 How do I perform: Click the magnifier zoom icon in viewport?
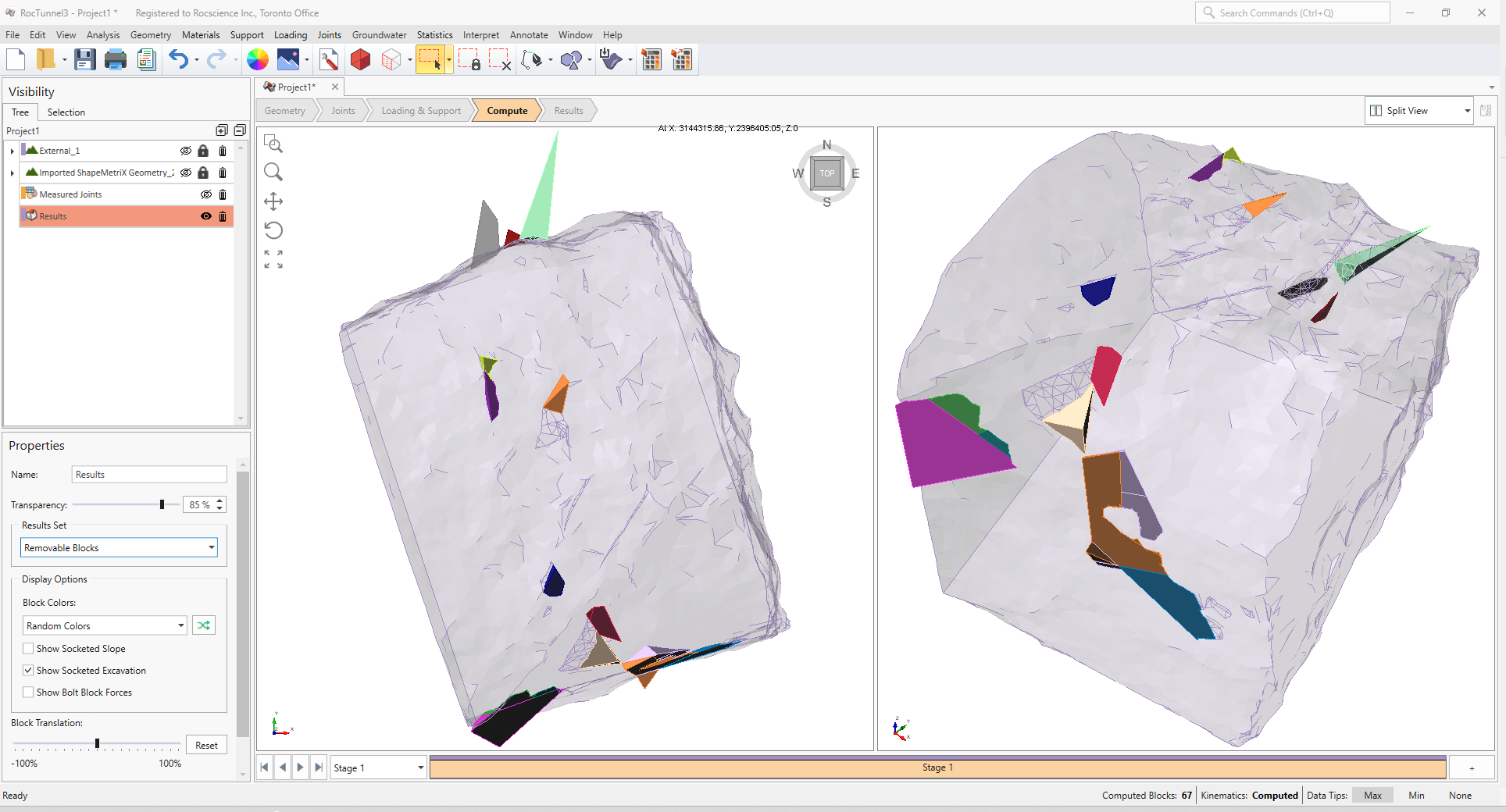273,172
